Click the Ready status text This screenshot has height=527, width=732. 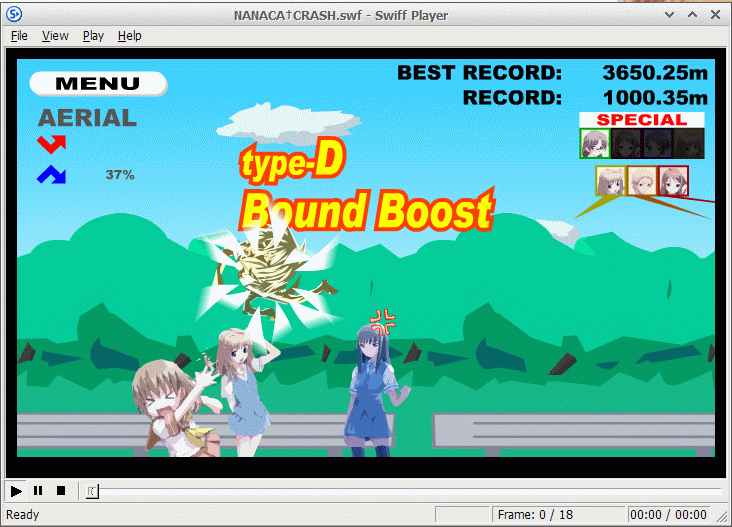(x=22, y=515)
